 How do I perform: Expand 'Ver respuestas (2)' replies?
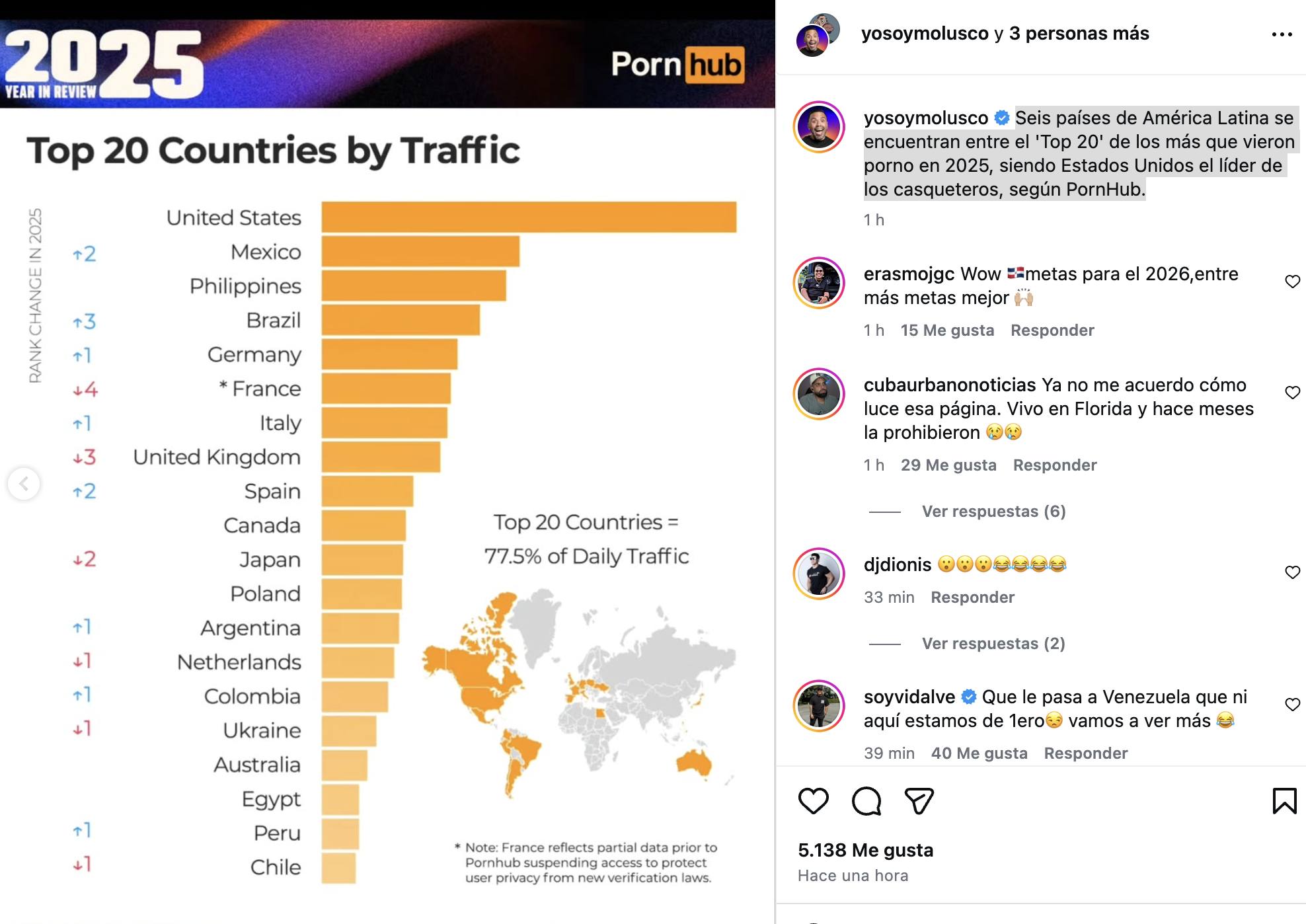(x=993, y=644)
